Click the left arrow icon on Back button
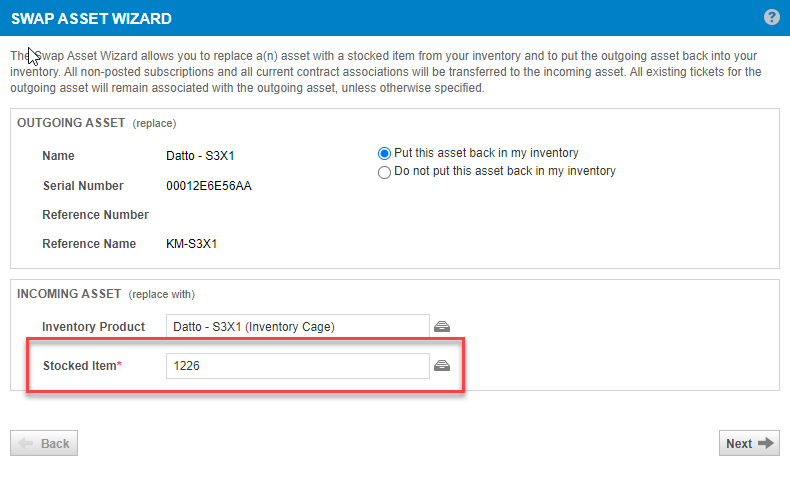Viewport: 790px width, 479px height. pyautogui.click(x=25, y=443)
